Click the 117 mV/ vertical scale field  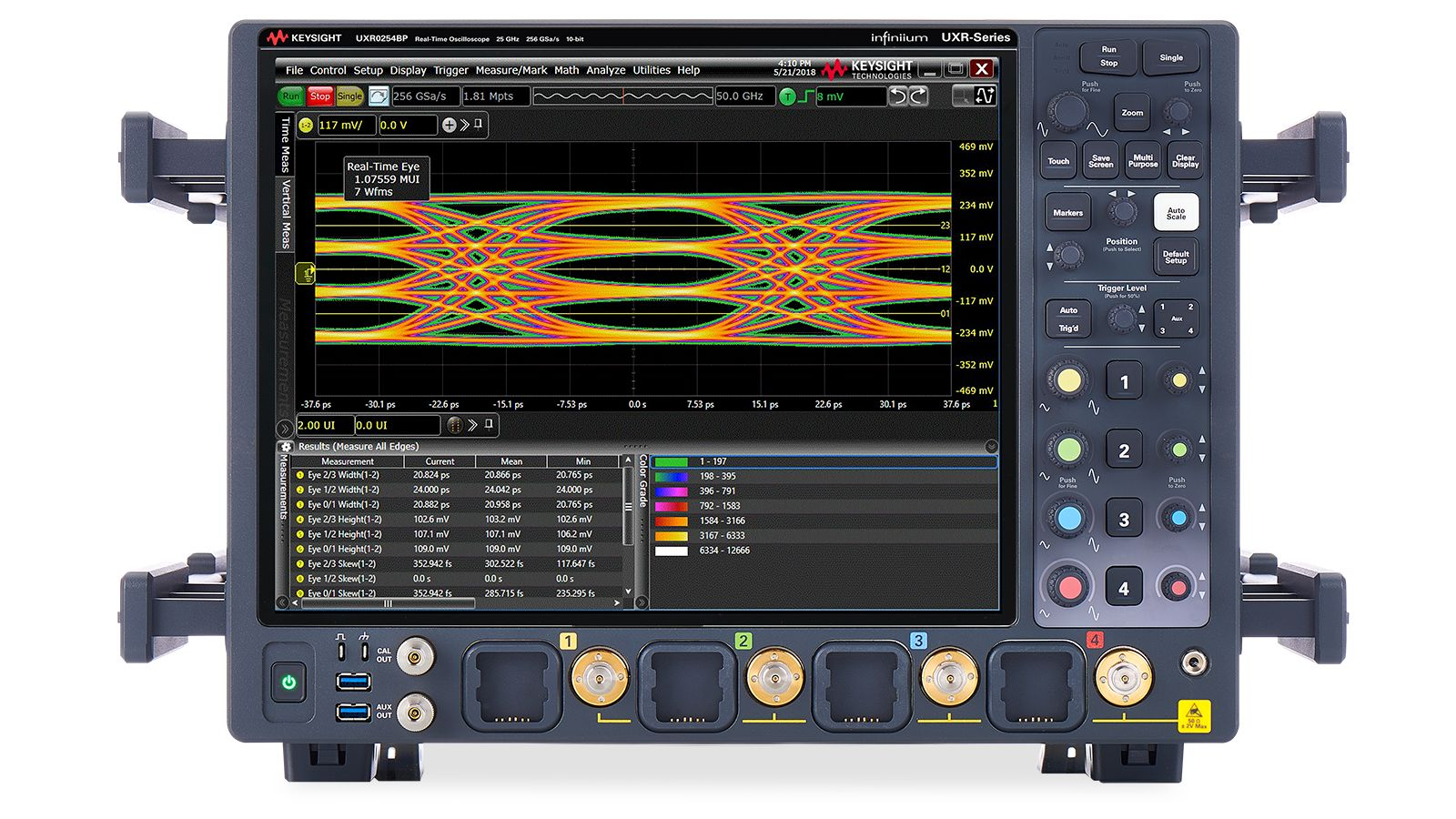pyautogui.click(x=345, y=126)
